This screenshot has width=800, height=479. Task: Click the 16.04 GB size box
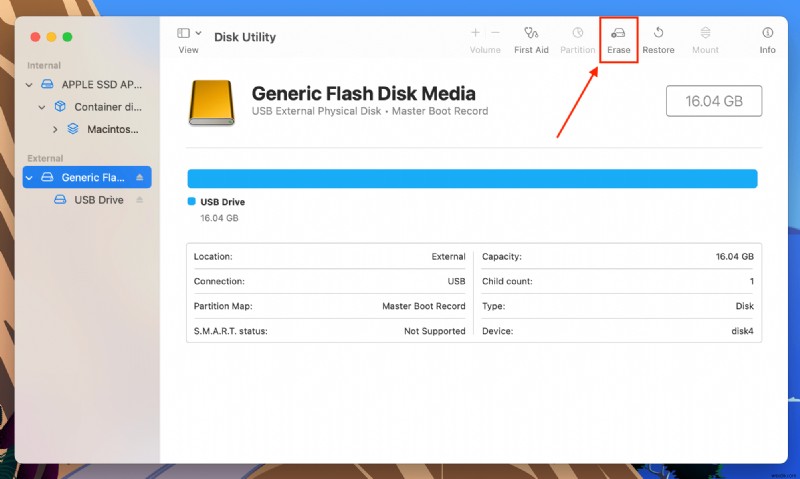pyautogui.click(x=714, y=101)
